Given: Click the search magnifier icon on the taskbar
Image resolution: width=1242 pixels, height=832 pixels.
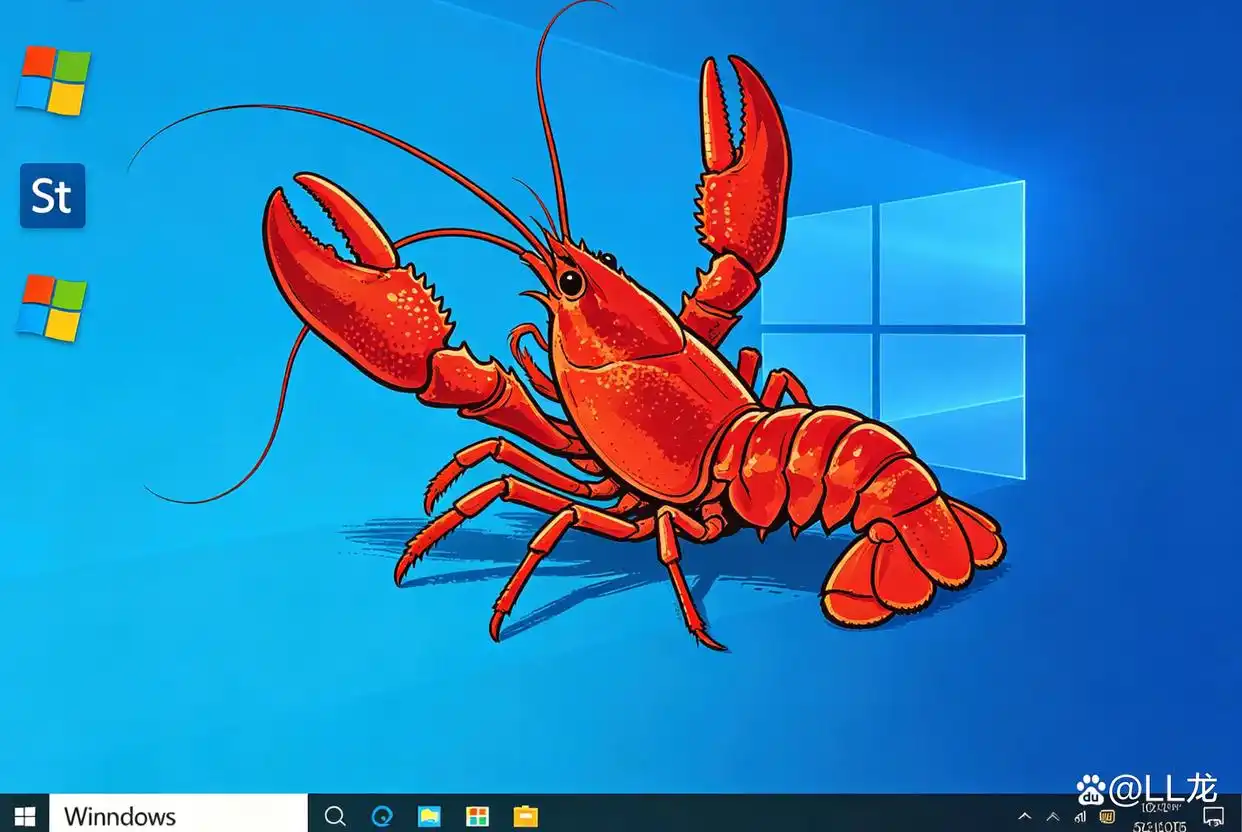Looking at the screenshot, I should 335,816.
